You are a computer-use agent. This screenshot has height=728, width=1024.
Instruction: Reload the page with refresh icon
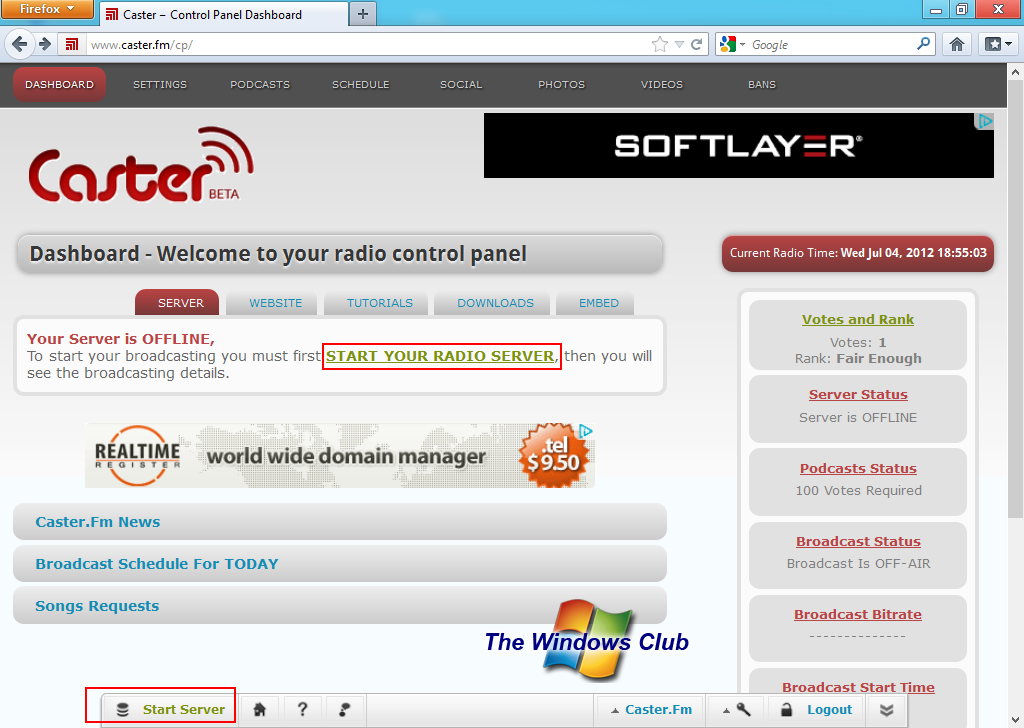pyautogui.click(x=697, y=44)
